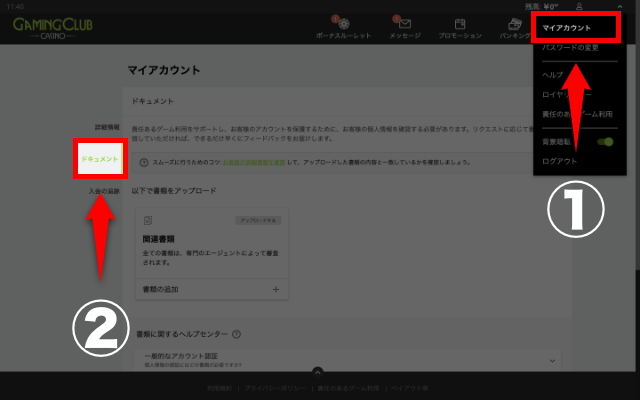Screen dimensions: 640x400
Task: Open the バンキング banking icon
Action: [x=514, y=24]
